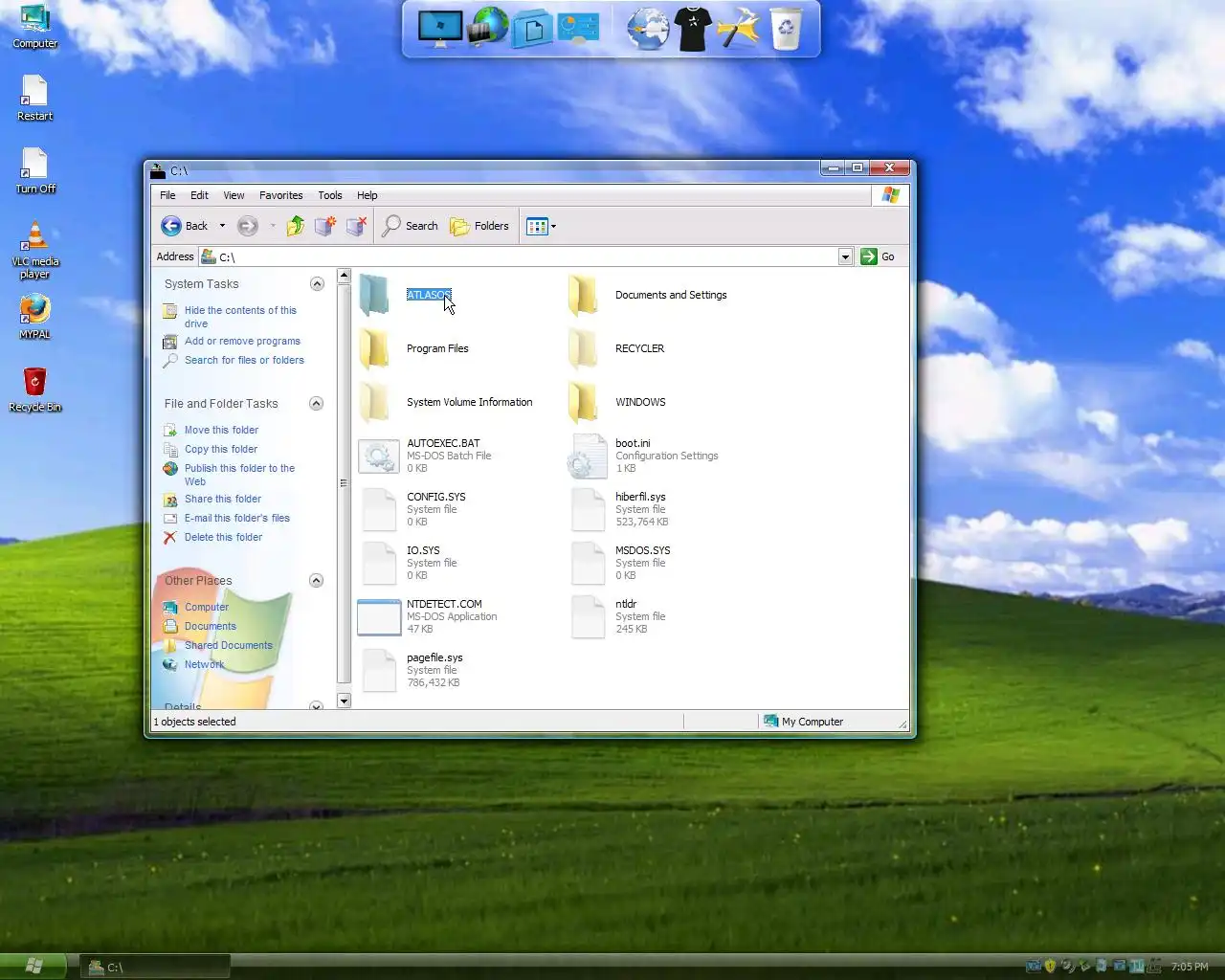This screenshot has width=1225, height=980.
Task: Open the Favorites menu
Action: 281,195
